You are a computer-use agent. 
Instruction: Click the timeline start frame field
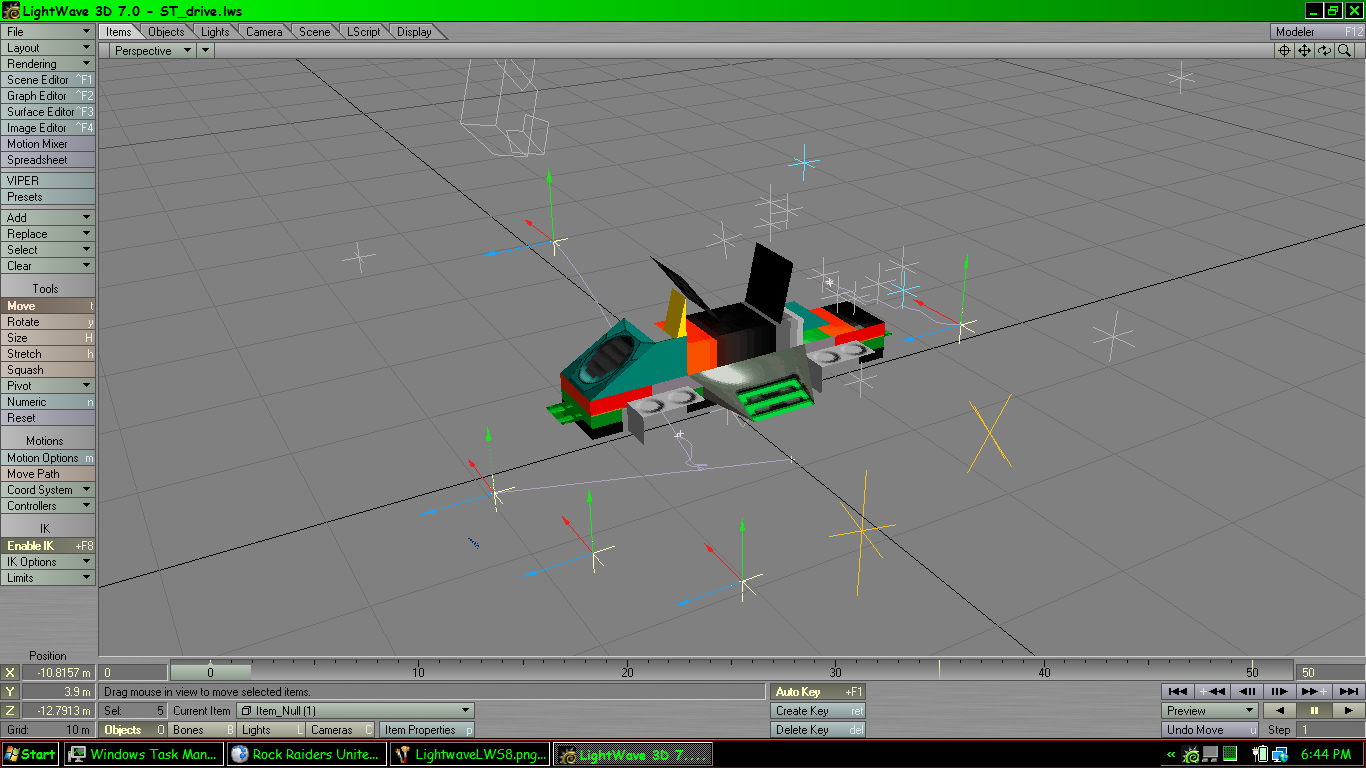(x=133, y=673)
